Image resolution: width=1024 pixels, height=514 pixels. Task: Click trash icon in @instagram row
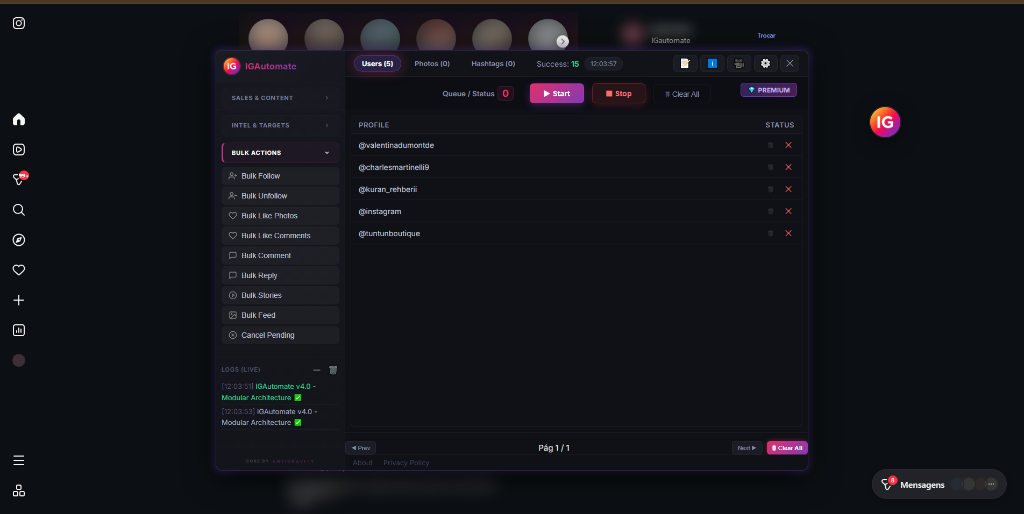tap(771, 212)
